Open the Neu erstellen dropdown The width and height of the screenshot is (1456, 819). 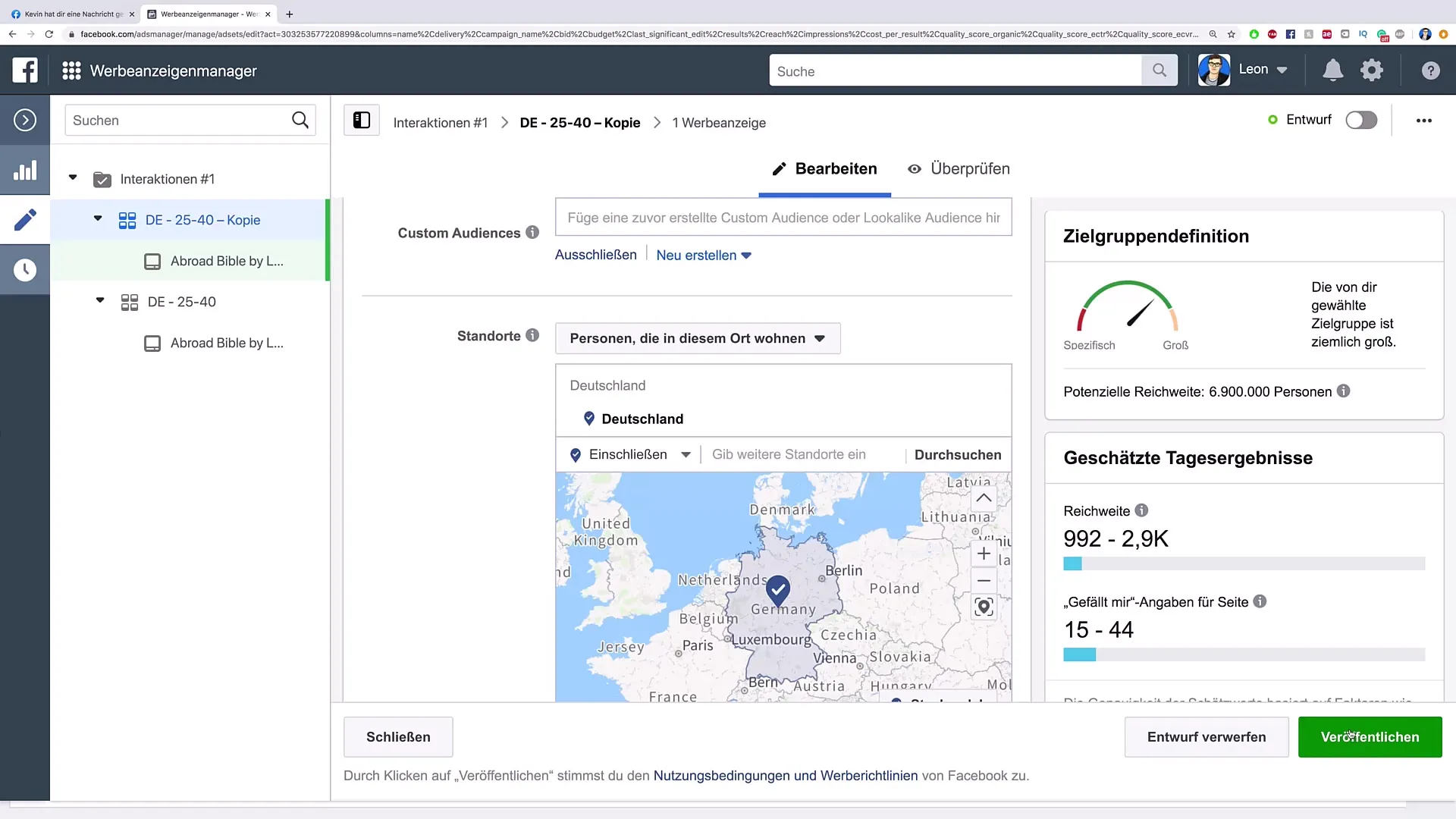coord(704,256)
